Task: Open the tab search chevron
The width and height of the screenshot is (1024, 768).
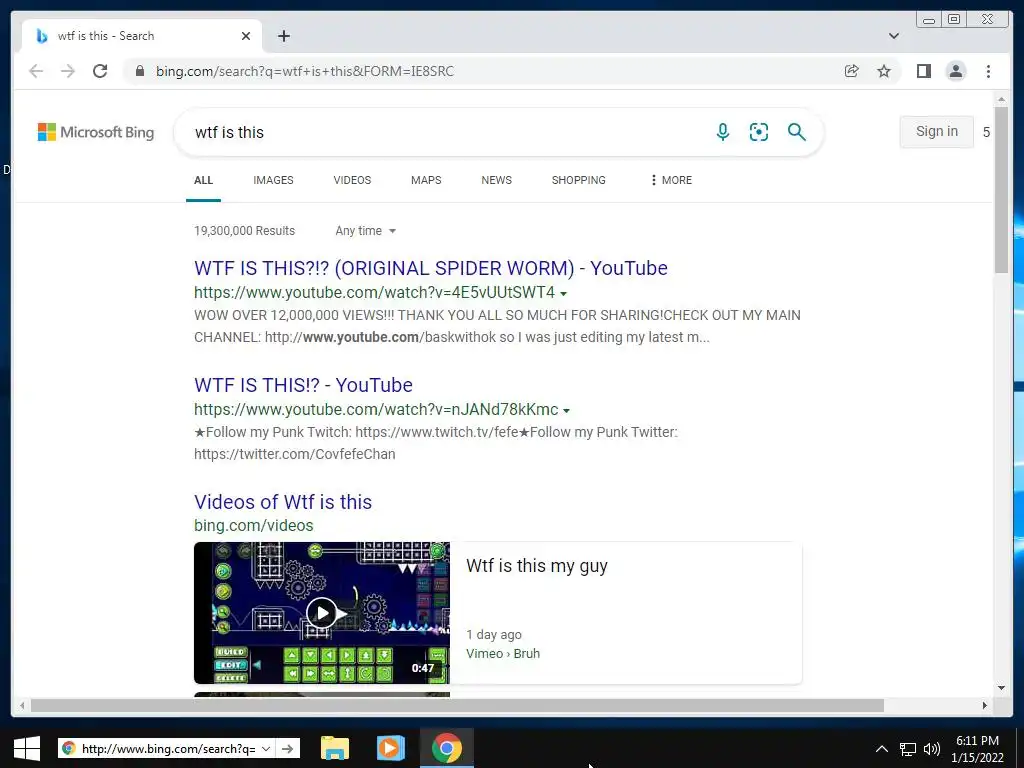Action: pos(894,36)
